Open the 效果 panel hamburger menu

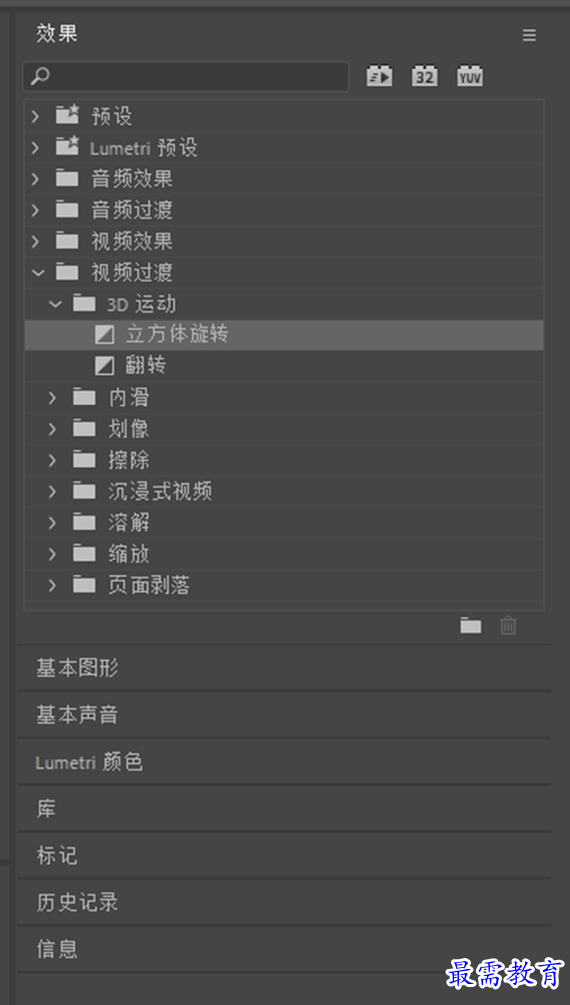point(529,35)
